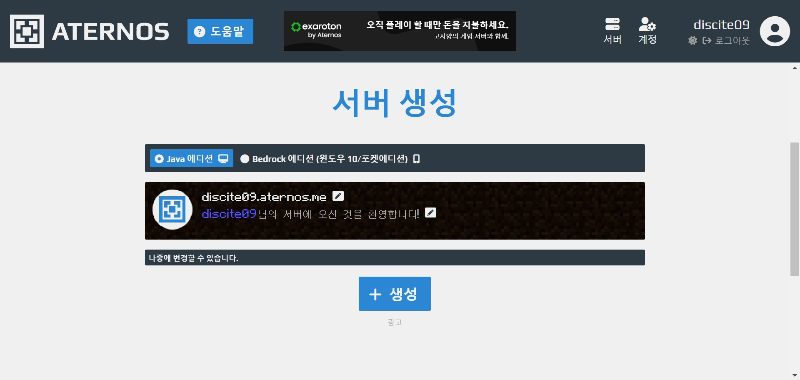Open the 도움말 help button
The image size is (800, 380).
[220, 32]
